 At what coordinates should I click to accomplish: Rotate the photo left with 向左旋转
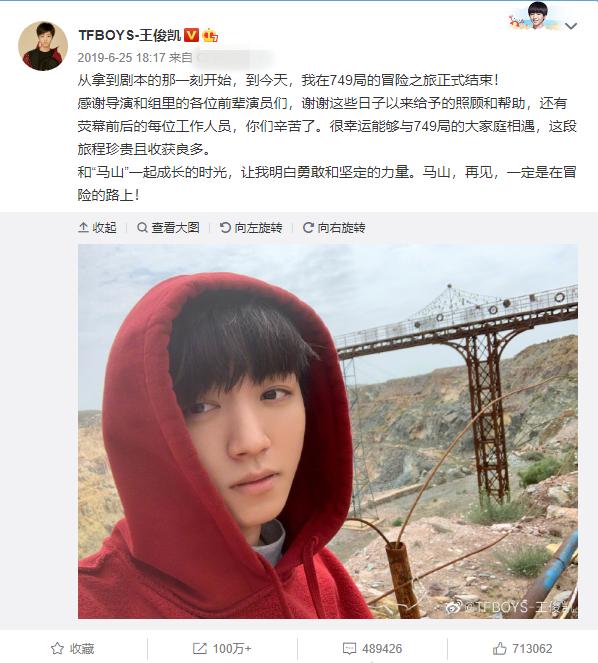[251, 227]
